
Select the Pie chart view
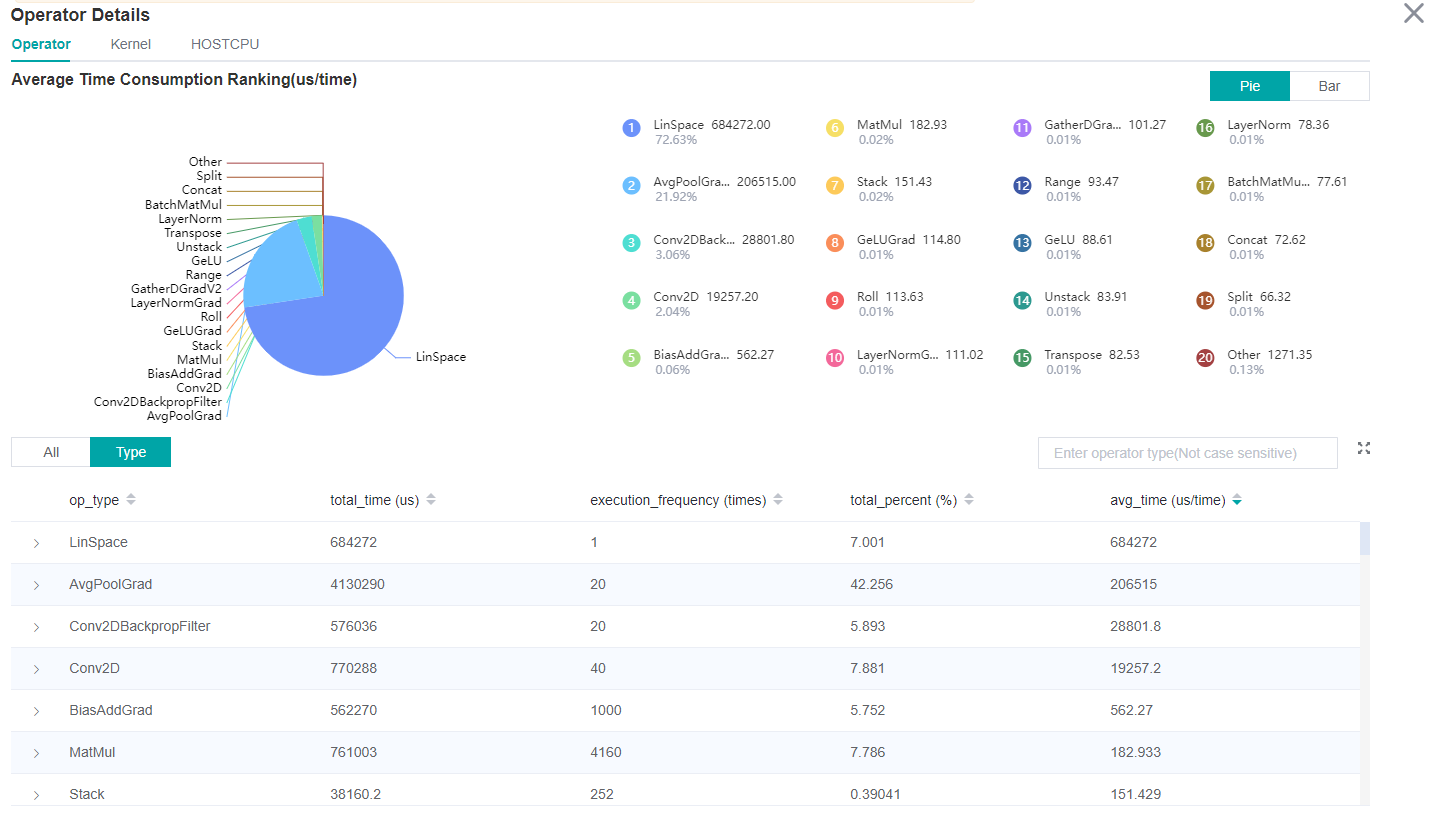coord(1249,86)
